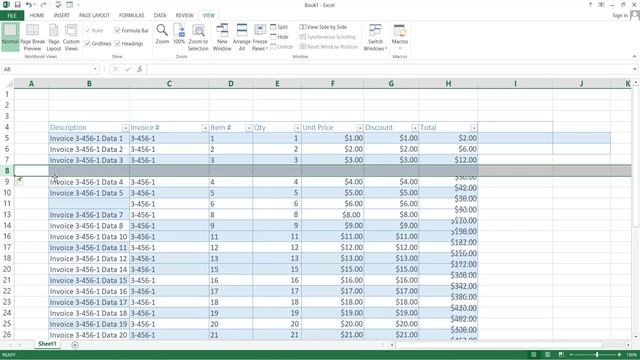Switch to the INSERT tab
Viewport: 640px width, 360px height.
[62, 16]
